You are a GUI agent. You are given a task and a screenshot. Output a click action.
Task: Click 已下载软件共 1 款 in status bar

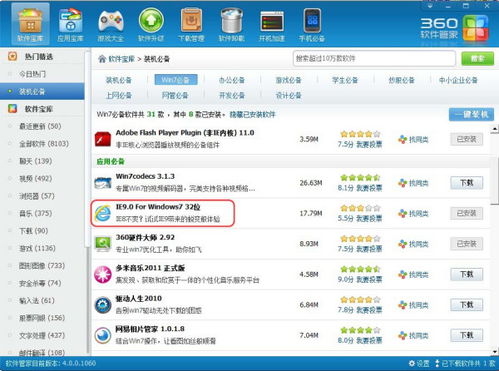coord(465,363)
